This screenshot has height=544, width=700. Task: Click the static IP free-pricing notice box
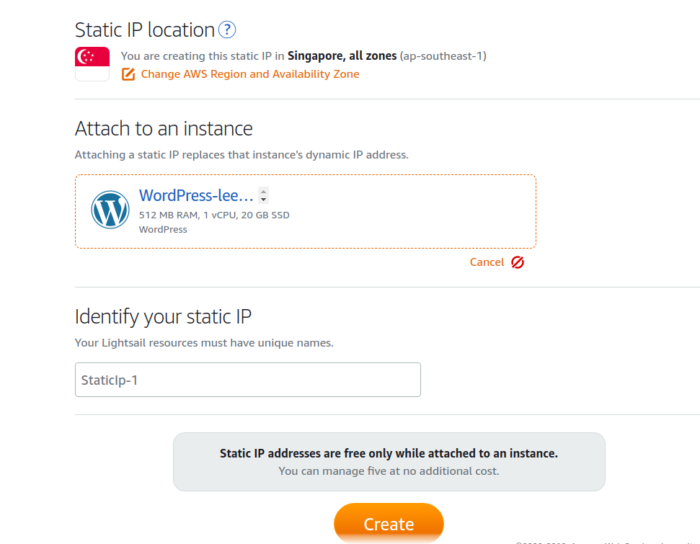click(x=389, y=461)
